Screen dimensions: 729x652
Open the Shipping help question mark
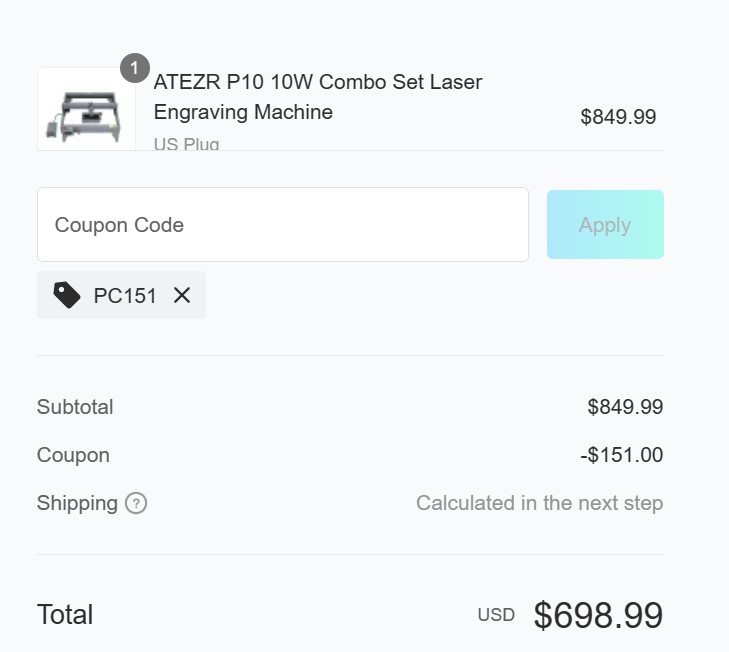136,503
